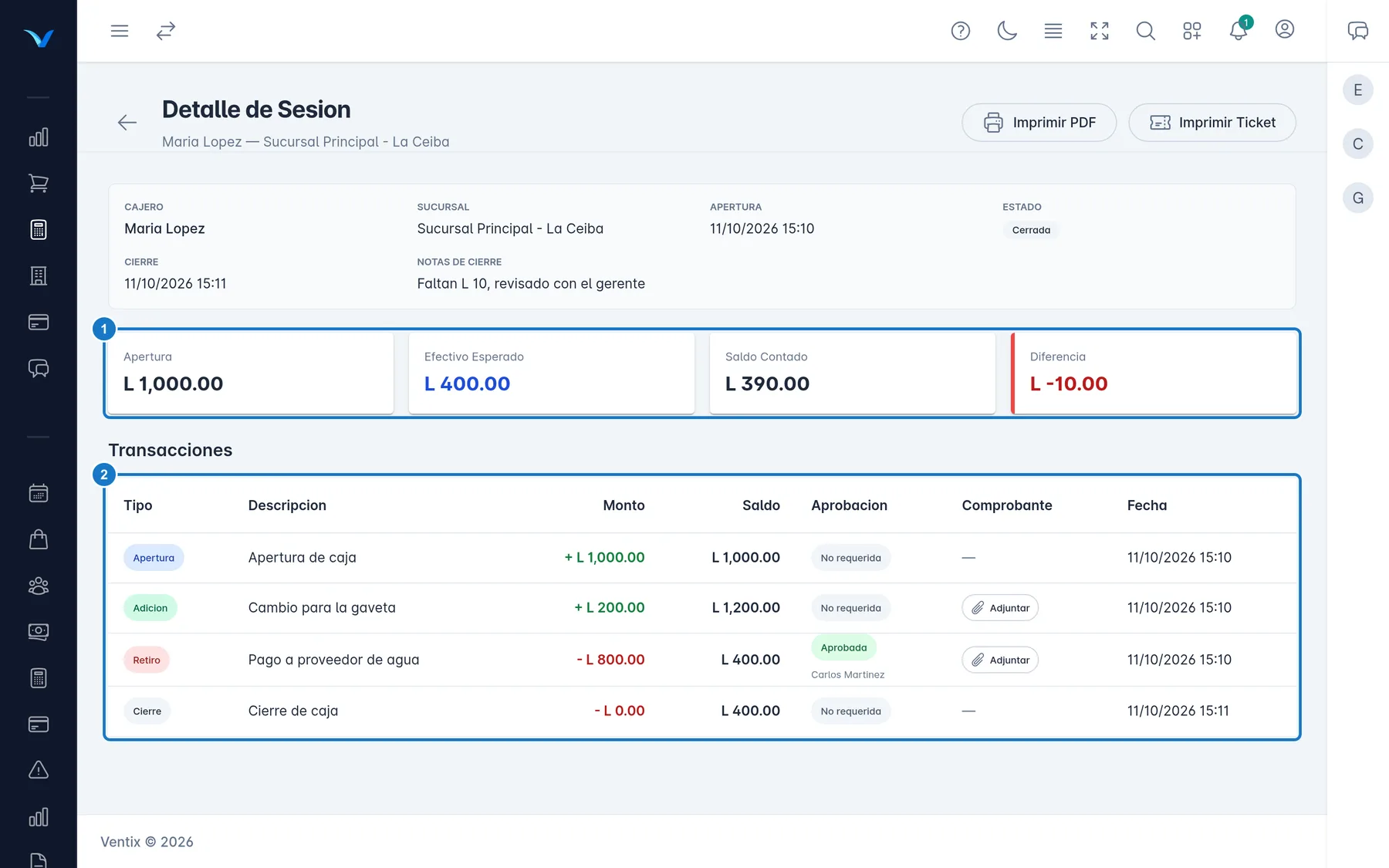Open shopping cart sidebar icon
This screenshot has height=868, width=1389.
pyautogui.click(x=39, y=184)
